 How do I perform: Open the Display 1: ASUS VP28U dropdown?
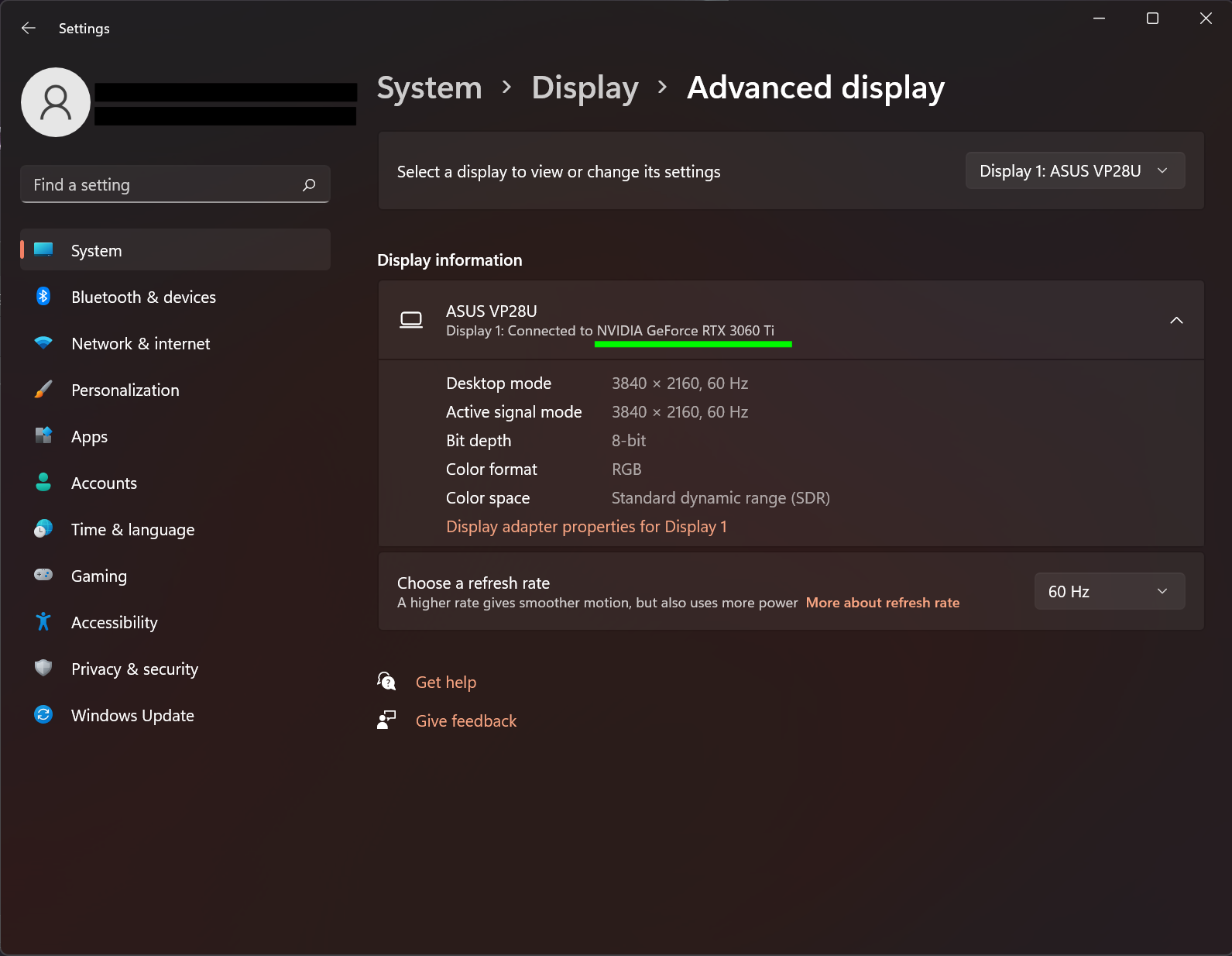(1074, 171)
